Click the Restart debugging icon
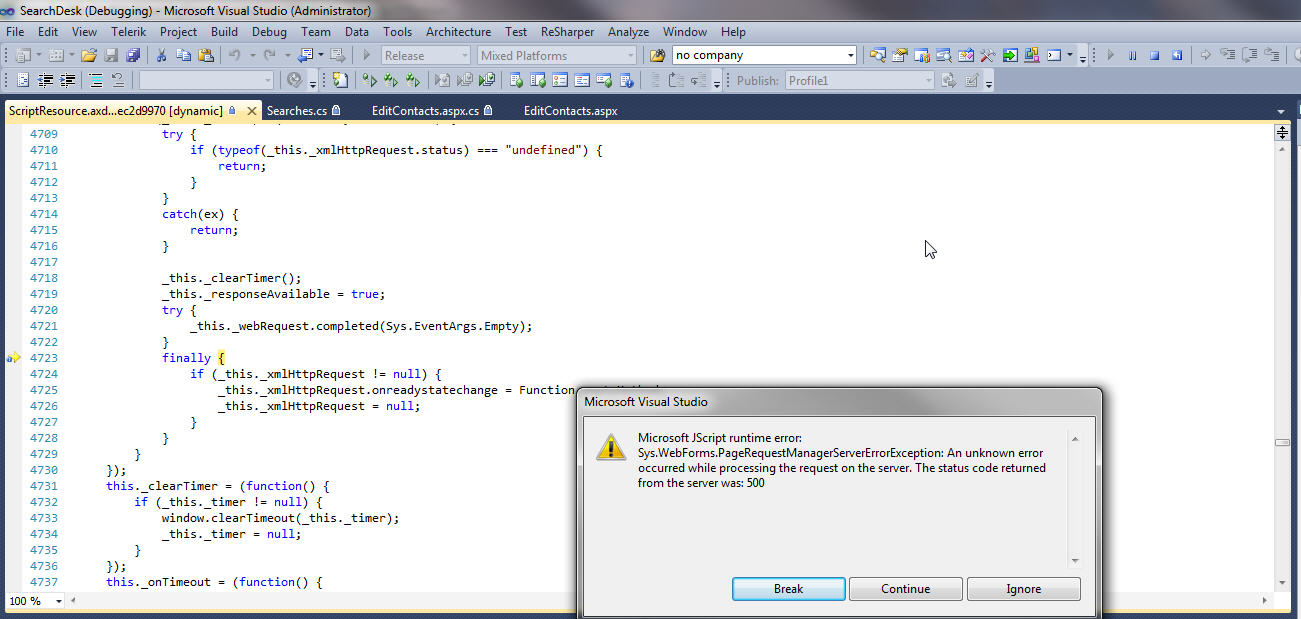 (x=1176, y=56)
